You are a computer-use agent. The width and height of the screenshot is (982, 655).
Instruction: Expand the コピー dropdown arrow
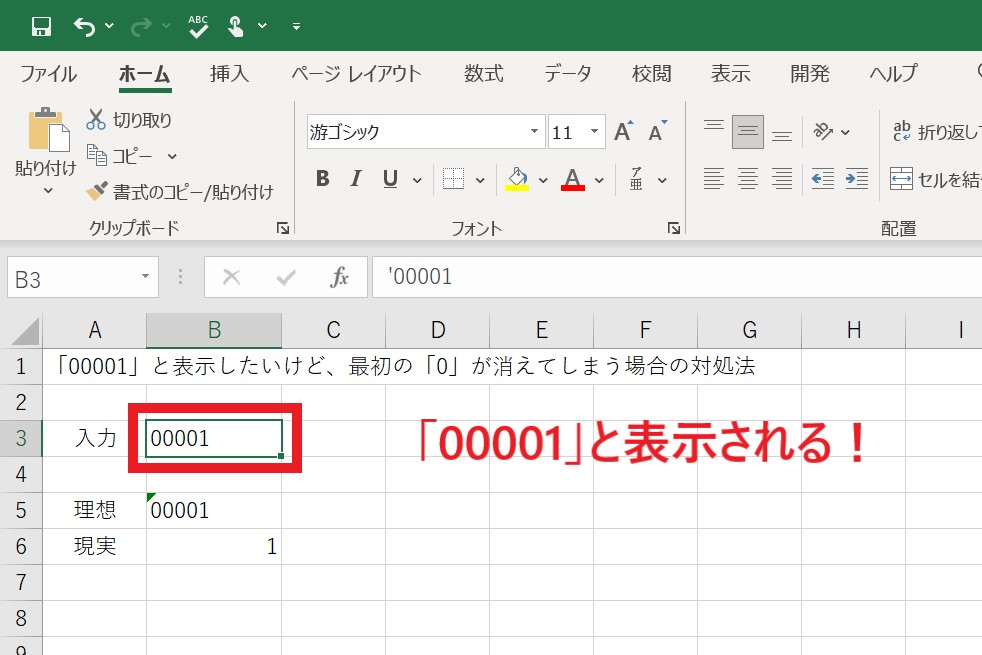[x=172, y=157]
